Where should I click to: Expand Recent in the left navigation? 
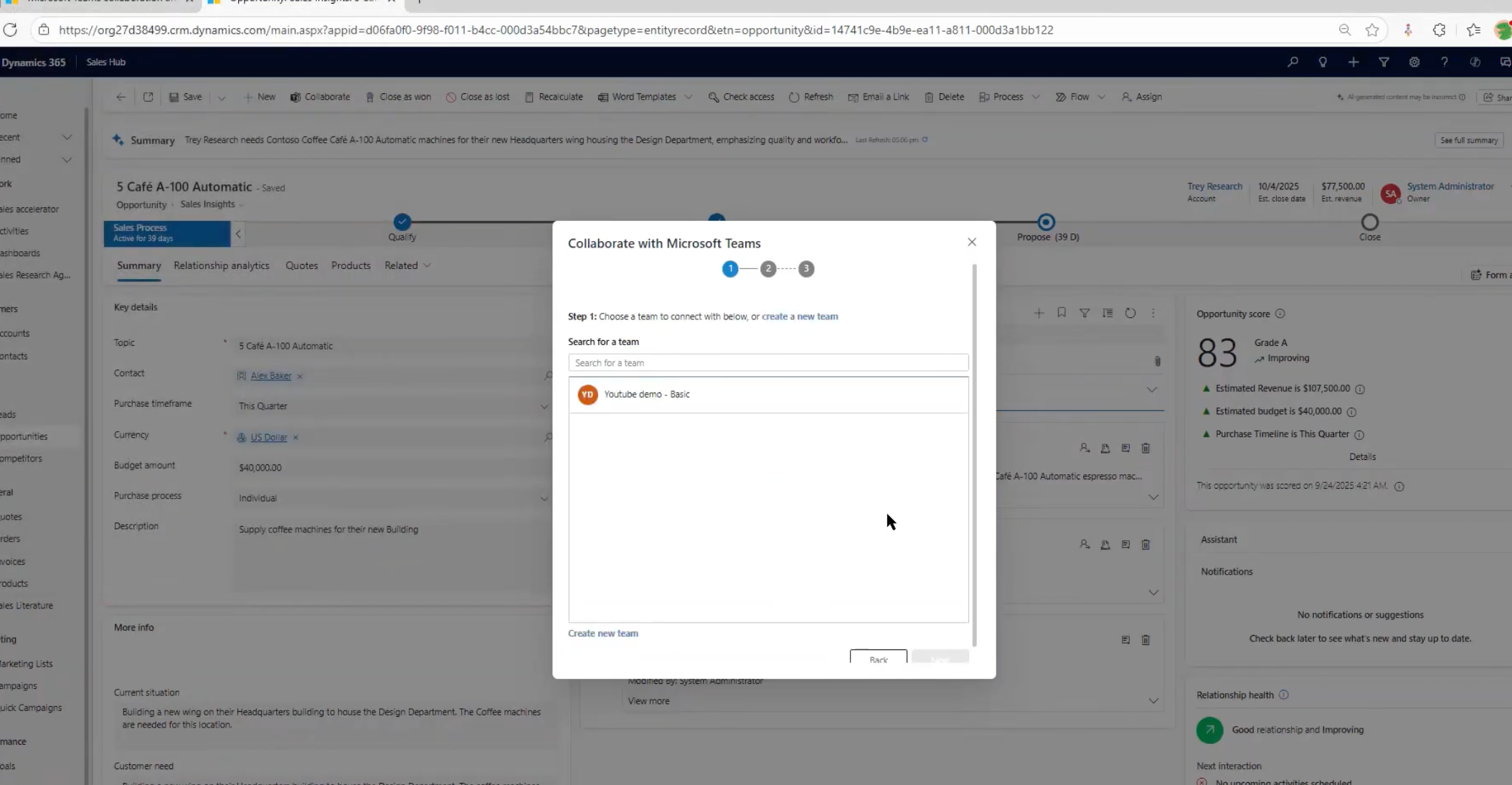(67, 137)
